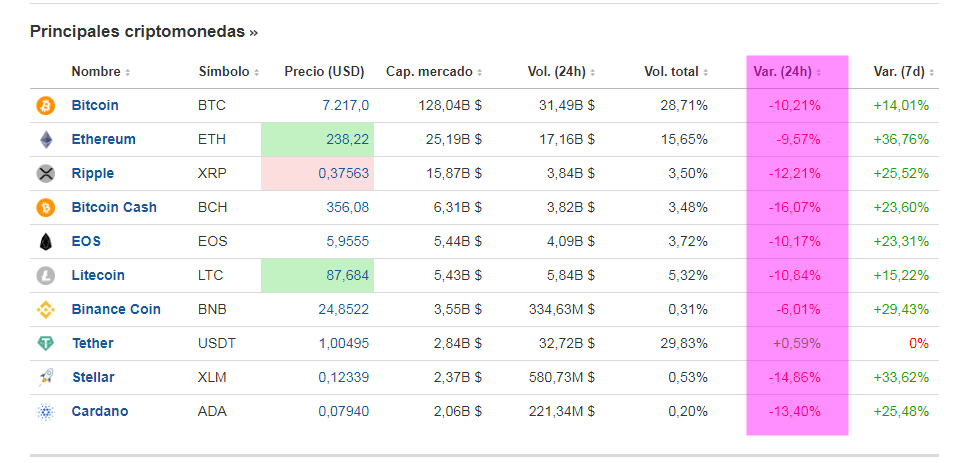Click the Binance Coin yellow logo icon
This screenshot has width=953, height=463.
tap(45, 309)
